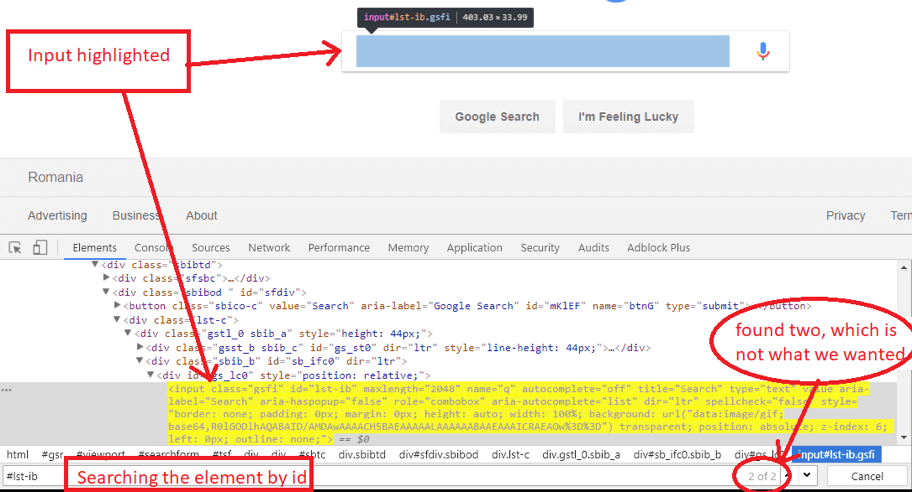This screenshot has width=912, height=492.
Task: Select div#sb_ifc0.sbib_b in the breadcrumb bar
Action: tap(677, 455)
